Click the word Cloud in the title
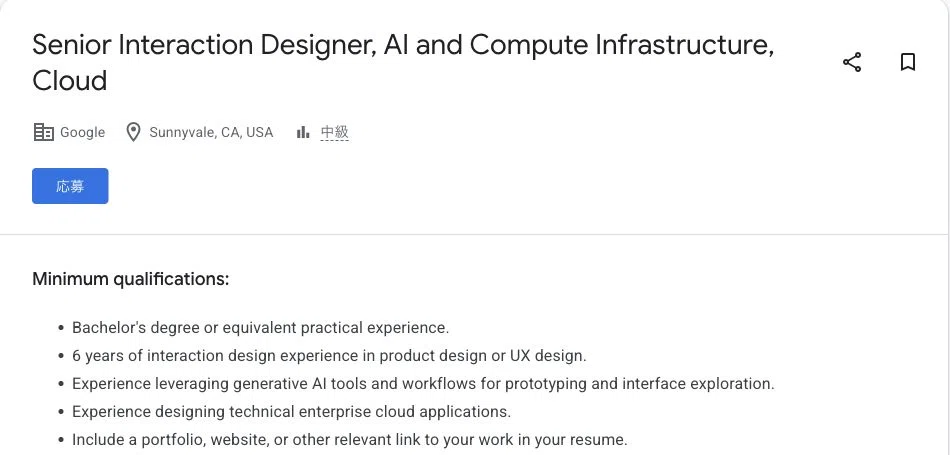 coord(70,81)
